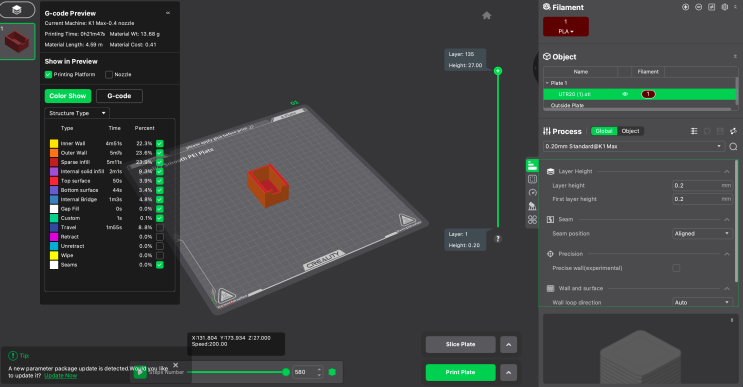
Task: Click the Process reset icon
Action: [x=707, y=131]
